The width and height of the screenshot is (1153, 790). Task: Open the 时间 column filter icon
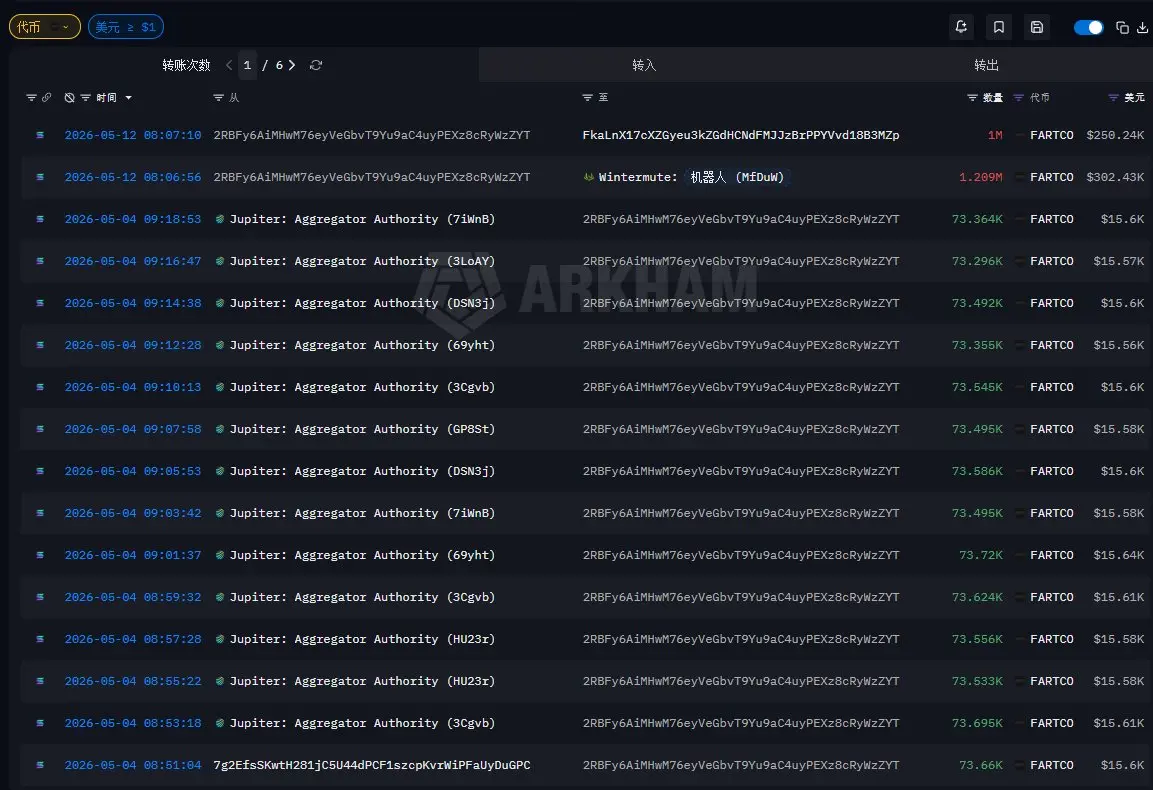(85, 98)
